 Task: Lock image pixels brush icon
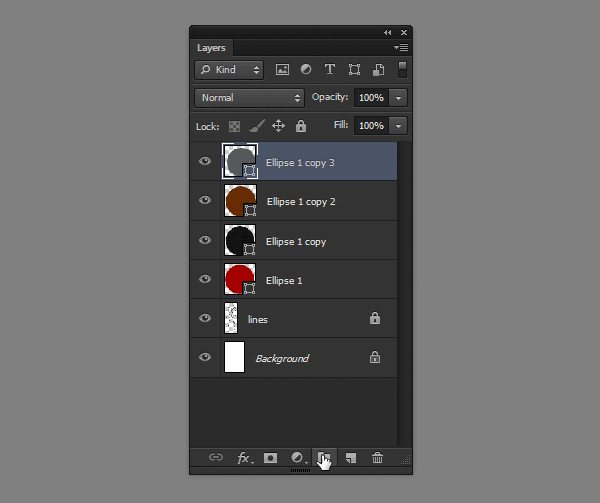(x=256, y=126)
